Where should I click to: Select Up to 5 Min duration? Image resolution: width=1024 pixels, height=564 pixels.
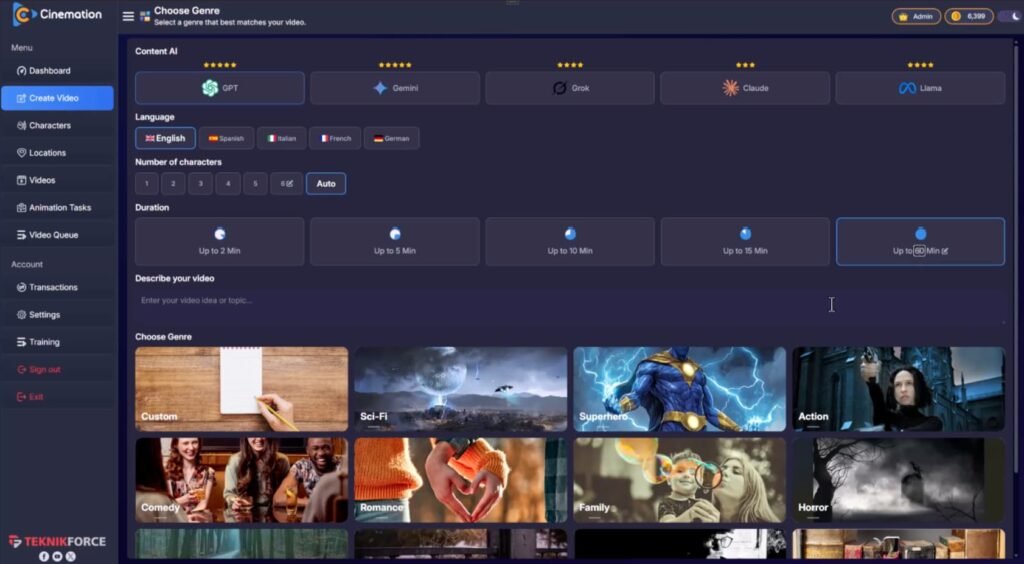[x=394, y=242]
